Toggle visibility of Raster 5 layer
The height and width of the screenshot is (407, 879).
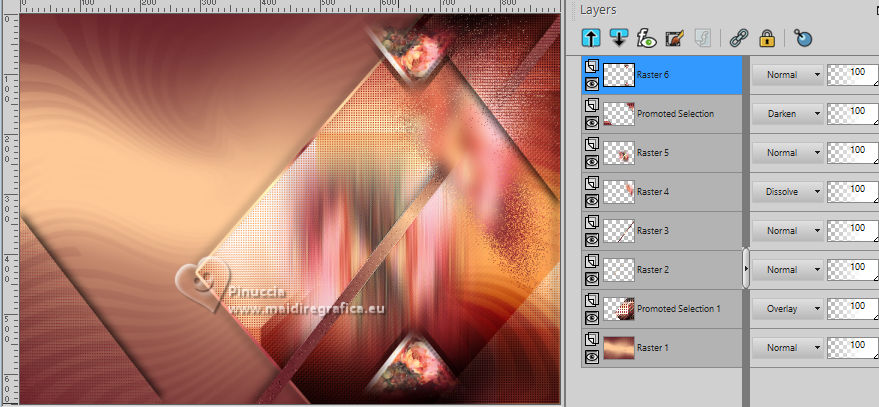tap(592, 161)
